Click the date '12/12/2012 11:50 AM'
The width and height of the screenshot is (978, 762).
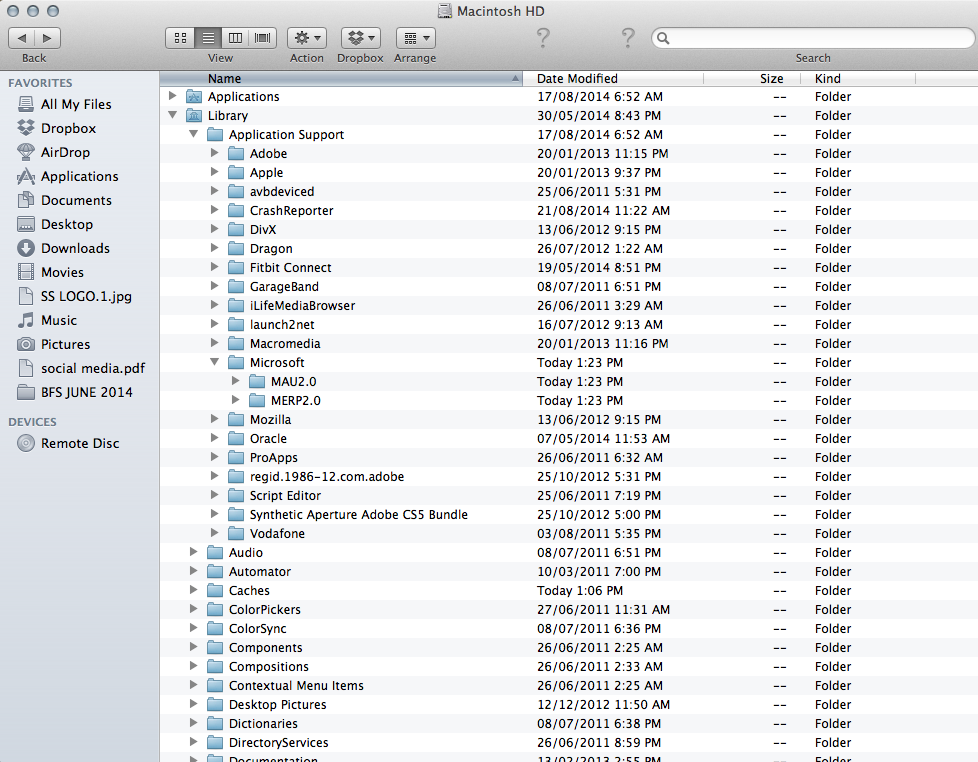pos(603,705)
